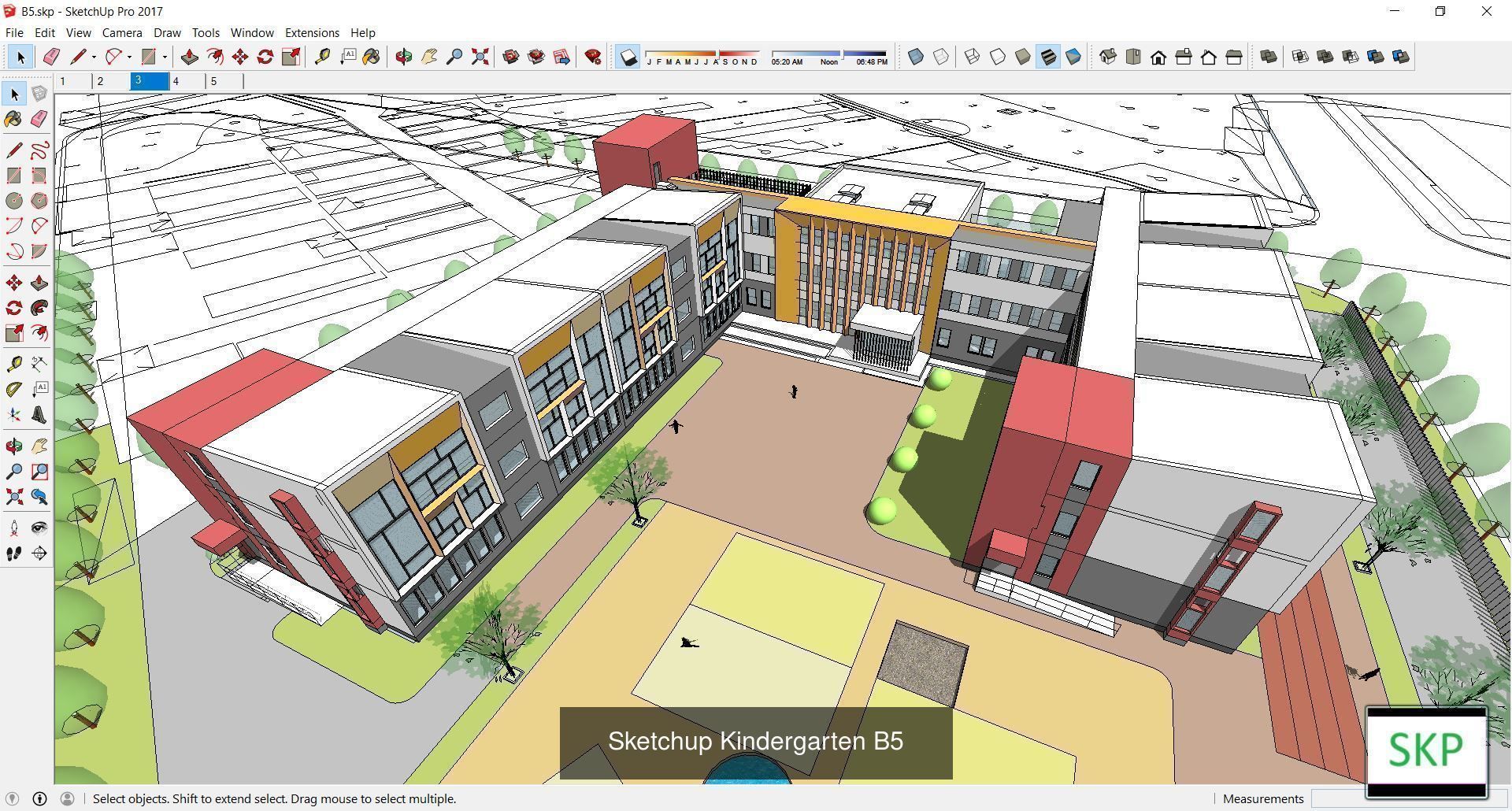Select the Section Plane tool
Image resolution: width=1512 pixels, height=811 pixels.
point(39,554)
